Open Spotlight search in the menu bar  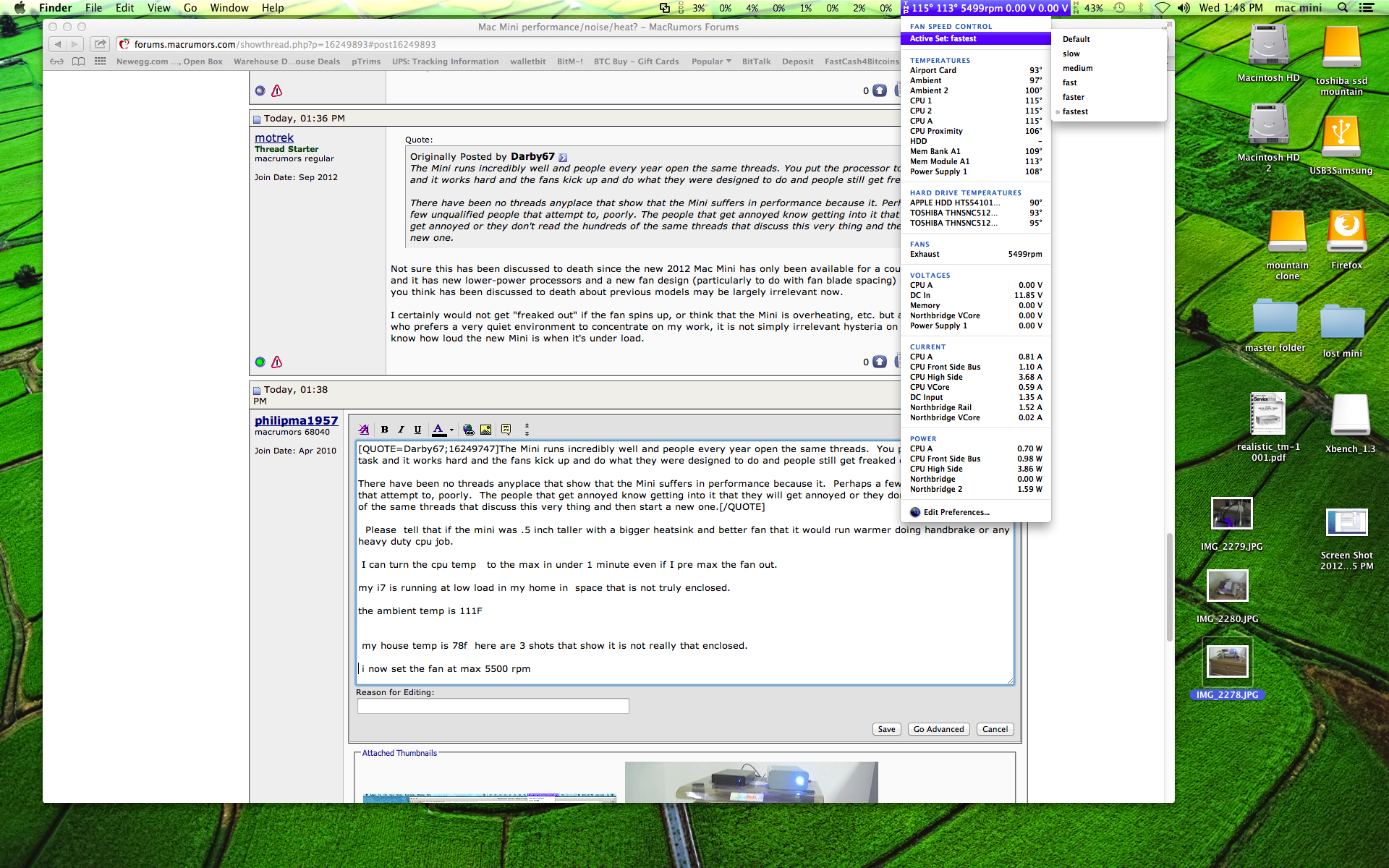[1343, 8]
